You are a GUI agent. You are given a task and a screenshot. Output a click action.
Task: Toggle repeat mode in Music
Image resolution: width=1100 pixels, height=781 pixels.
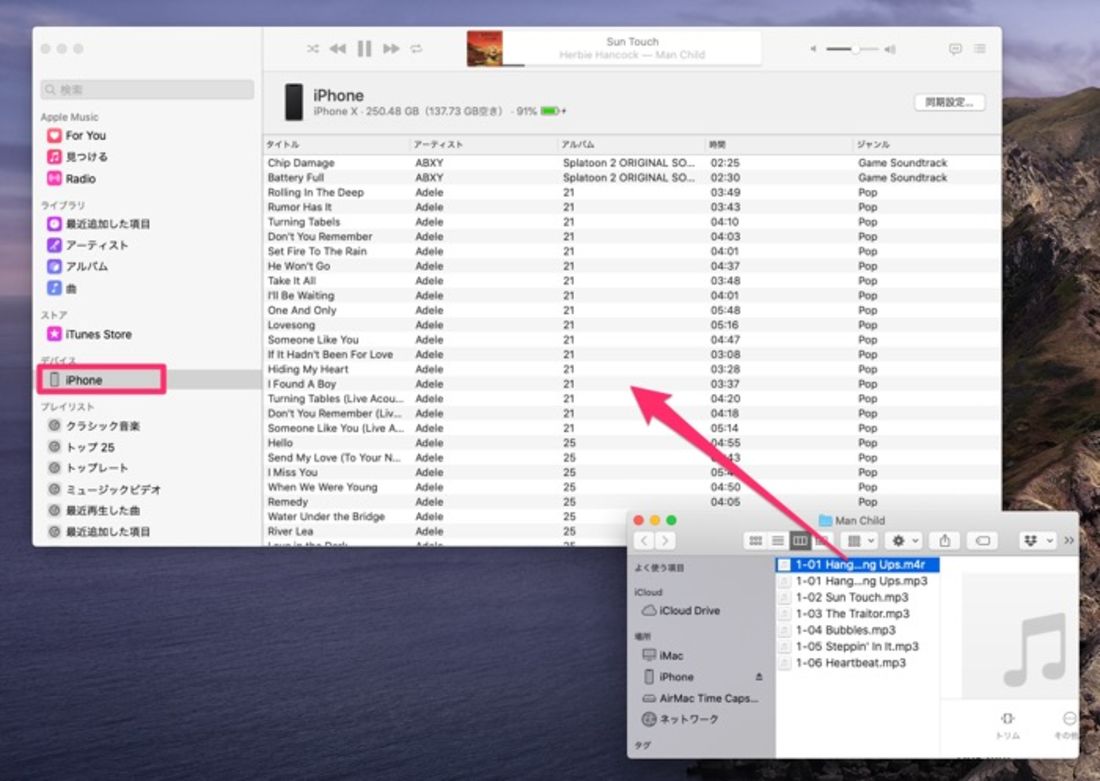pyautogui.click(x=417, y=48)
